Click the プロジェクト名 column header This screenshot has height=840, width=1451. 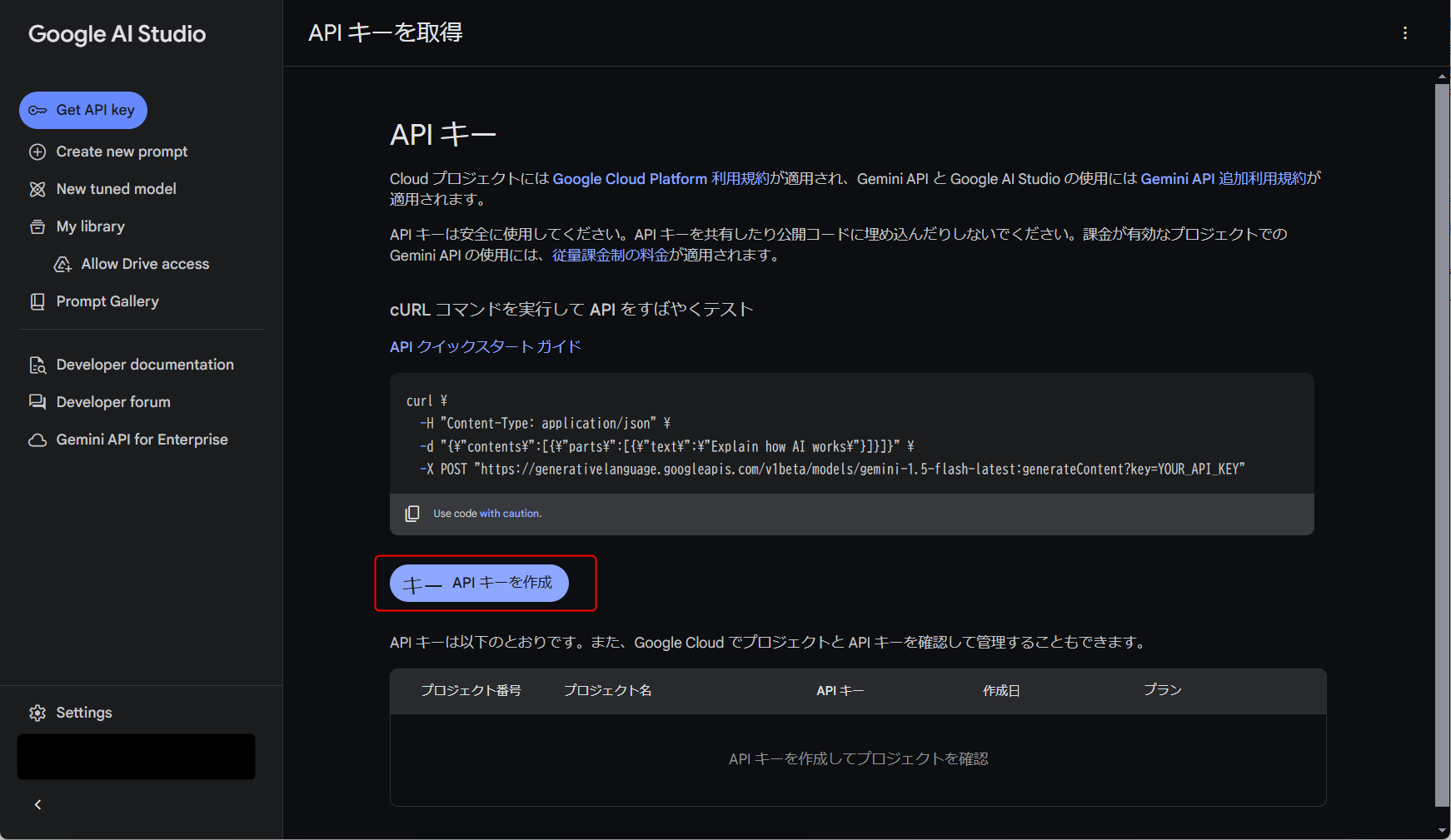(x=608, y=691)
